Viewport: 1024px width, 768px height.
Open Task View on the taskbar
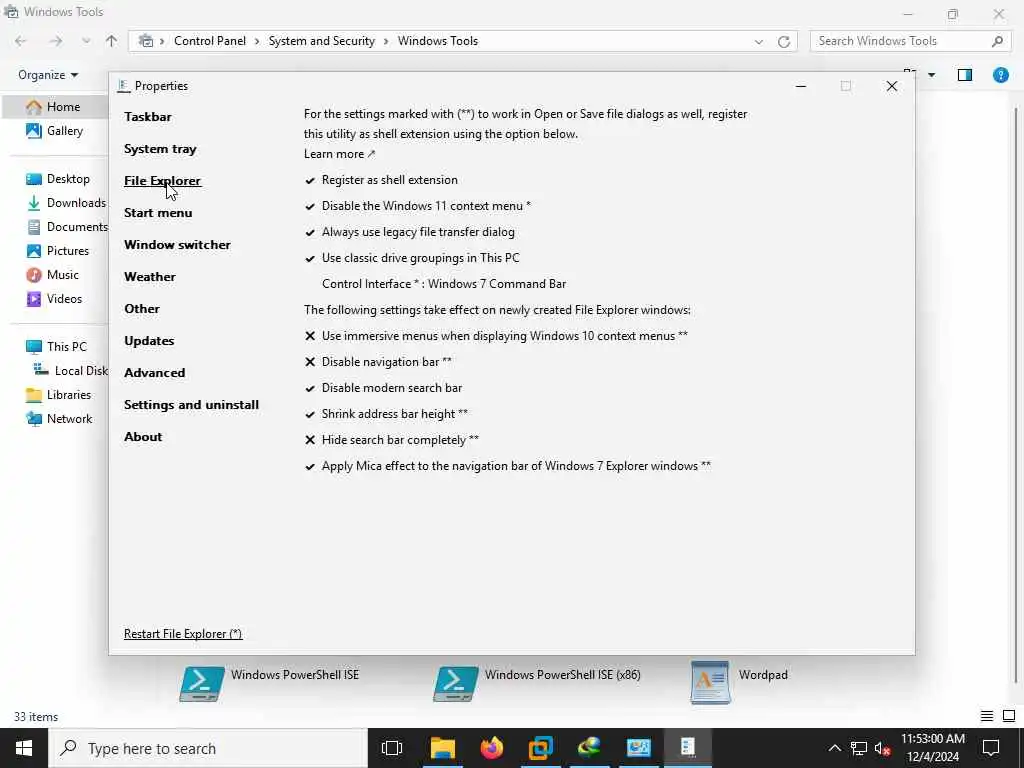[x=392, y=748]
